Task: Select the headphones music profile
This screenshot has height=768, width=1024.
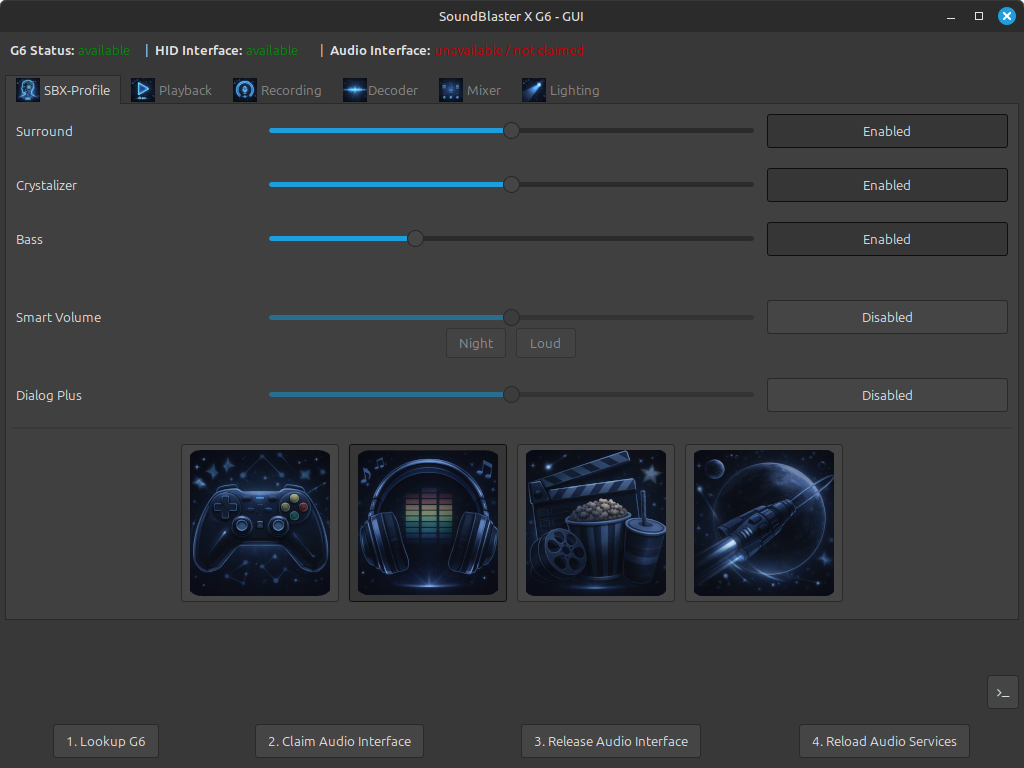Action: coord(428,522)
